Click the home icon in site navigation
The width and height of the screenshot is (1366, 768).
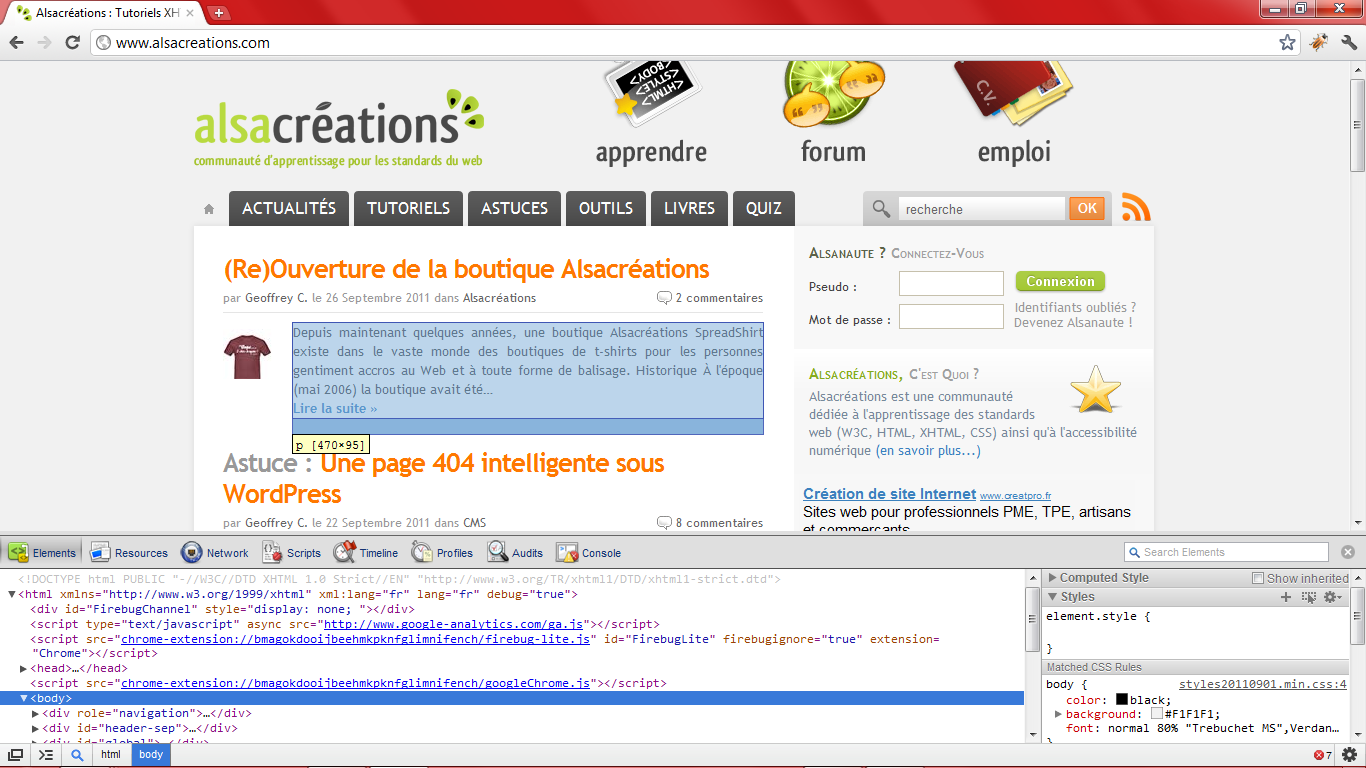pos(209,209)
